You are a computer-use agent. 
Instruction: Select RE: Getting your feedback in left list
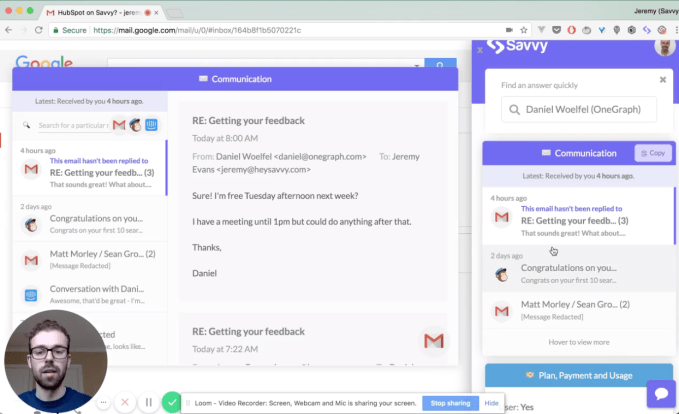pyautogui.click(x=90, y=168)
